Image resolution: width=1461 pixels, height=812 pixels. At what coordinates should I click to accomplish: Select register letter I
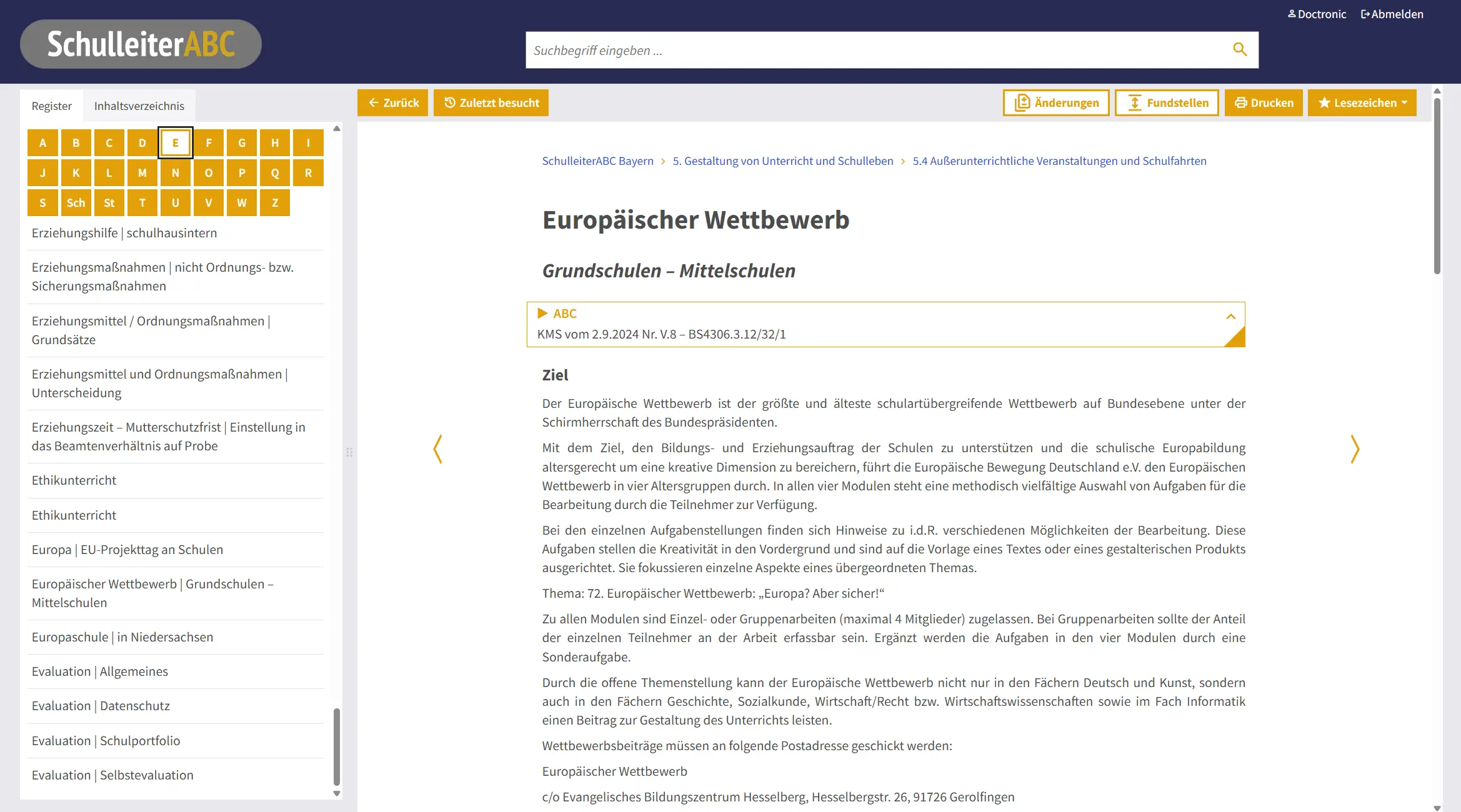pyautogui.click(x=308, y=142)
